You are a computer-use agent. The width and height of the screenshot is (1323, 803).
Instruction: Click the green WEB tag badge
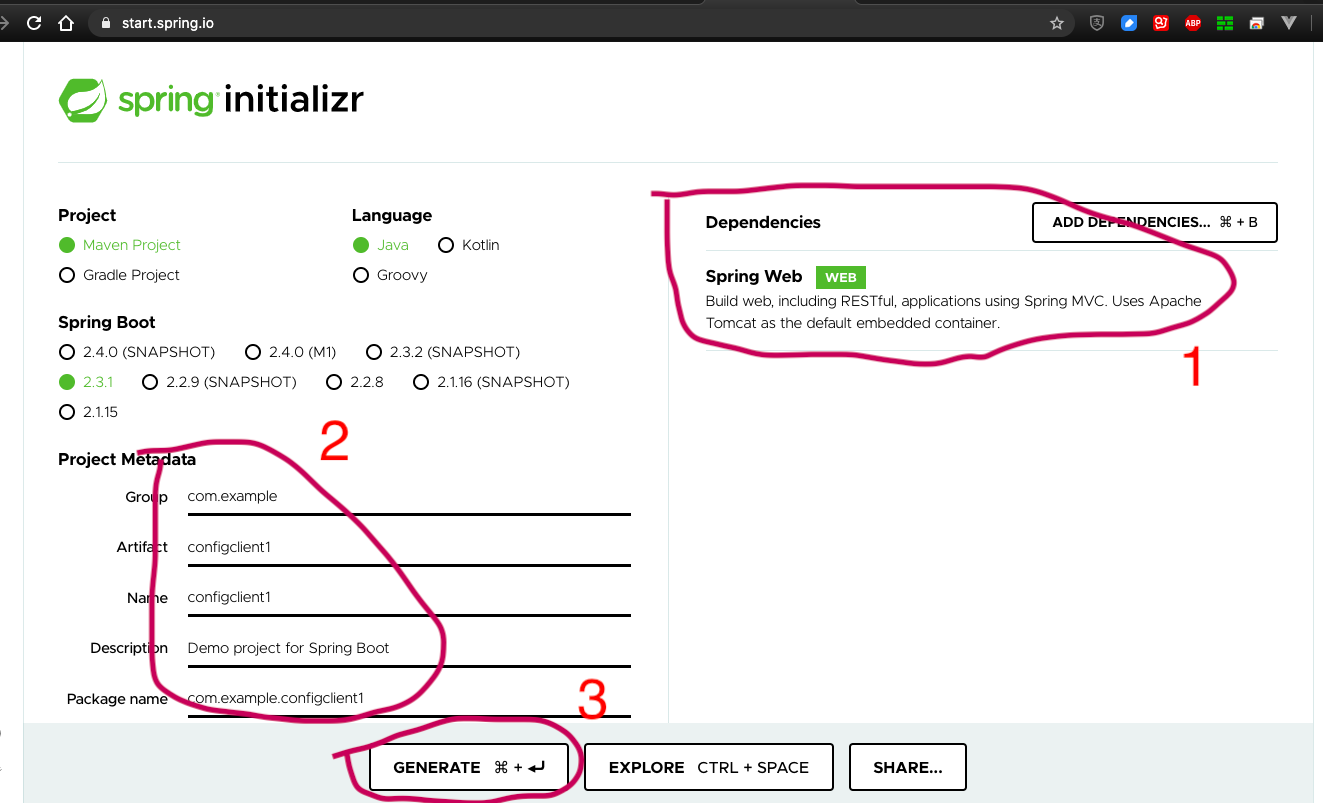841,278
